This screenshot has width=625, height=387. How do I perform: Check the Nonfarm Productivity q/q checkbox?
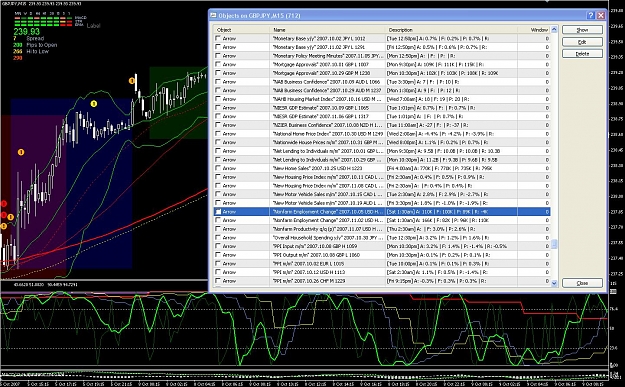pos(218,229)
